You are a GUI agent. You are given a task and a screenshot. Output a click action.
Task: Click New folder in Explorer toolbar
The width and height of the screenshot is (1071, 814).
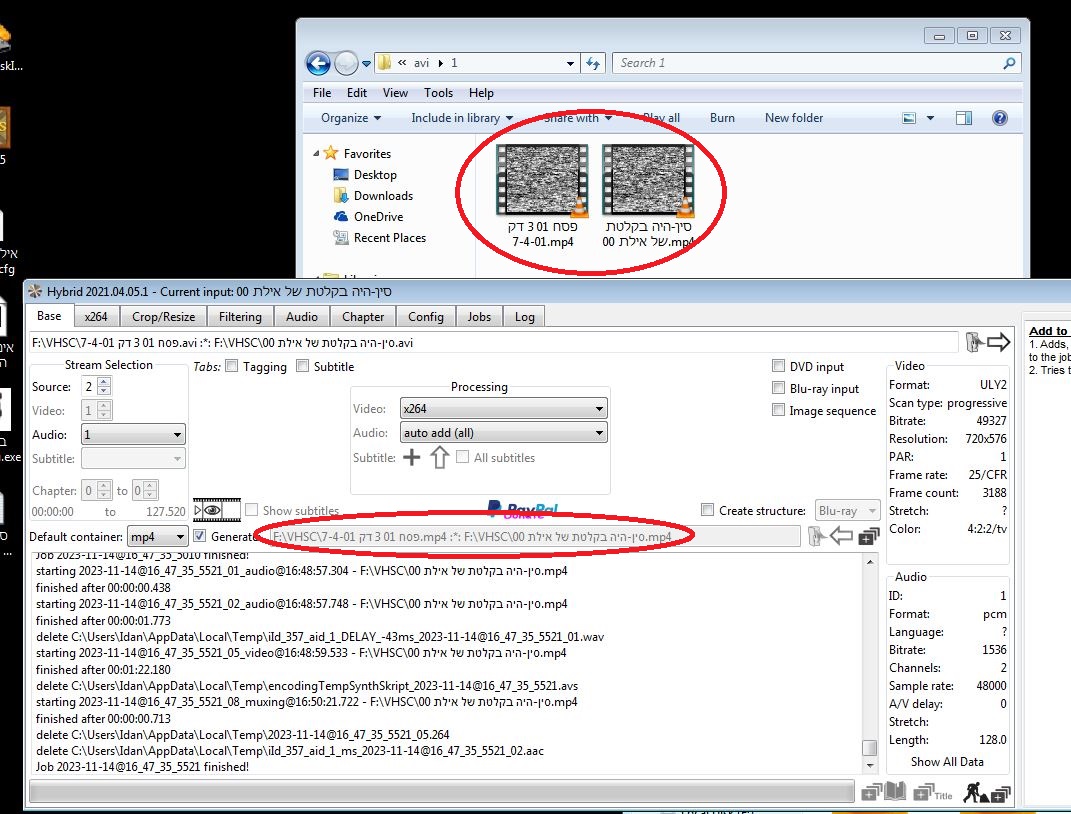coord(794,118)
